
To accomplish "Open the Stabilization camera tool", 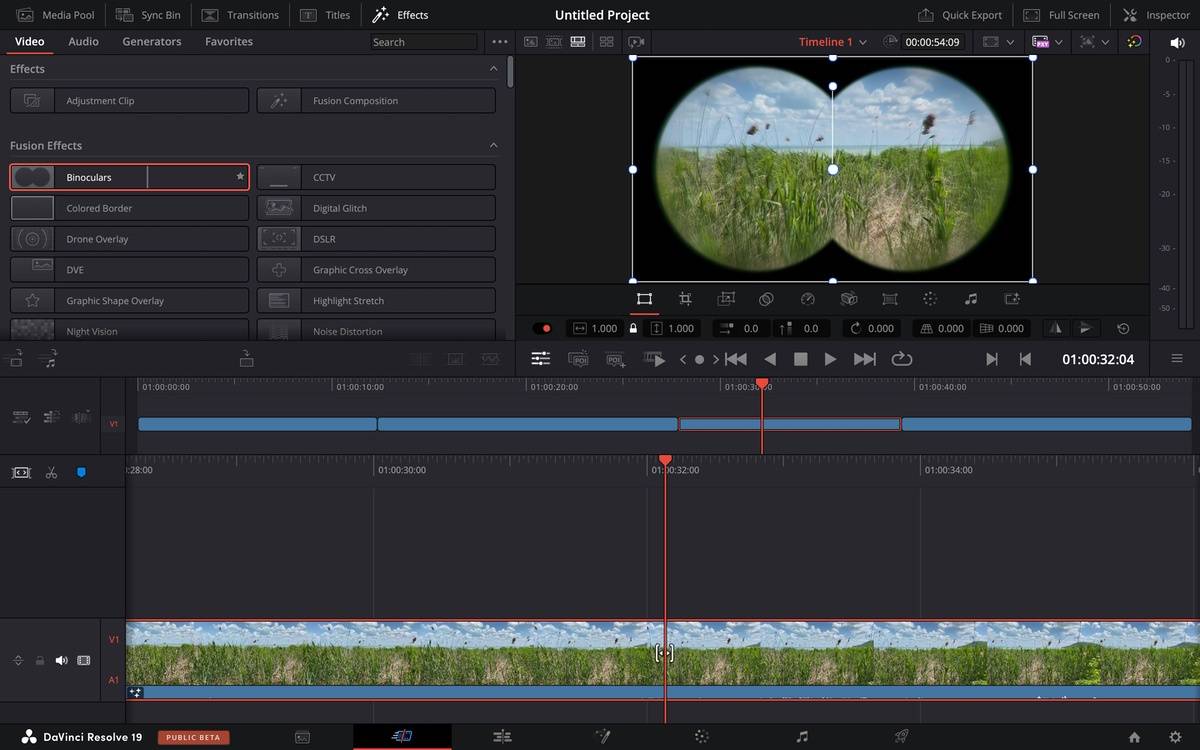I will 848,299.
